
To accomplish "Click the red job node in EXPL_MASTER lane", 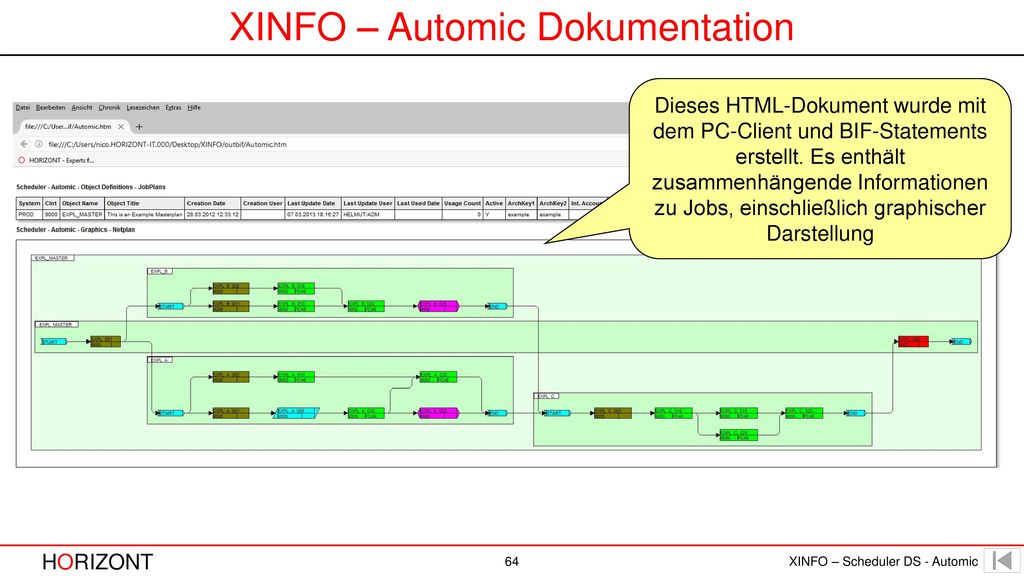I will (x=913, y=342).
